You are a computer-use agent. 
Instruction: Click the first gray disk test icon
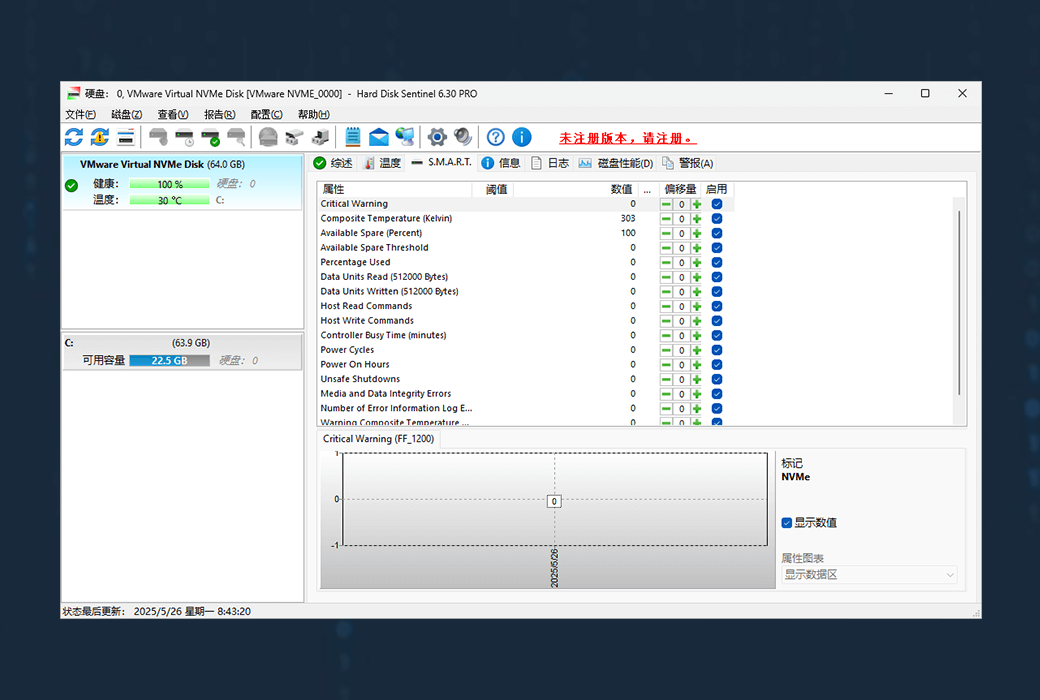click(x=158, y=137)
